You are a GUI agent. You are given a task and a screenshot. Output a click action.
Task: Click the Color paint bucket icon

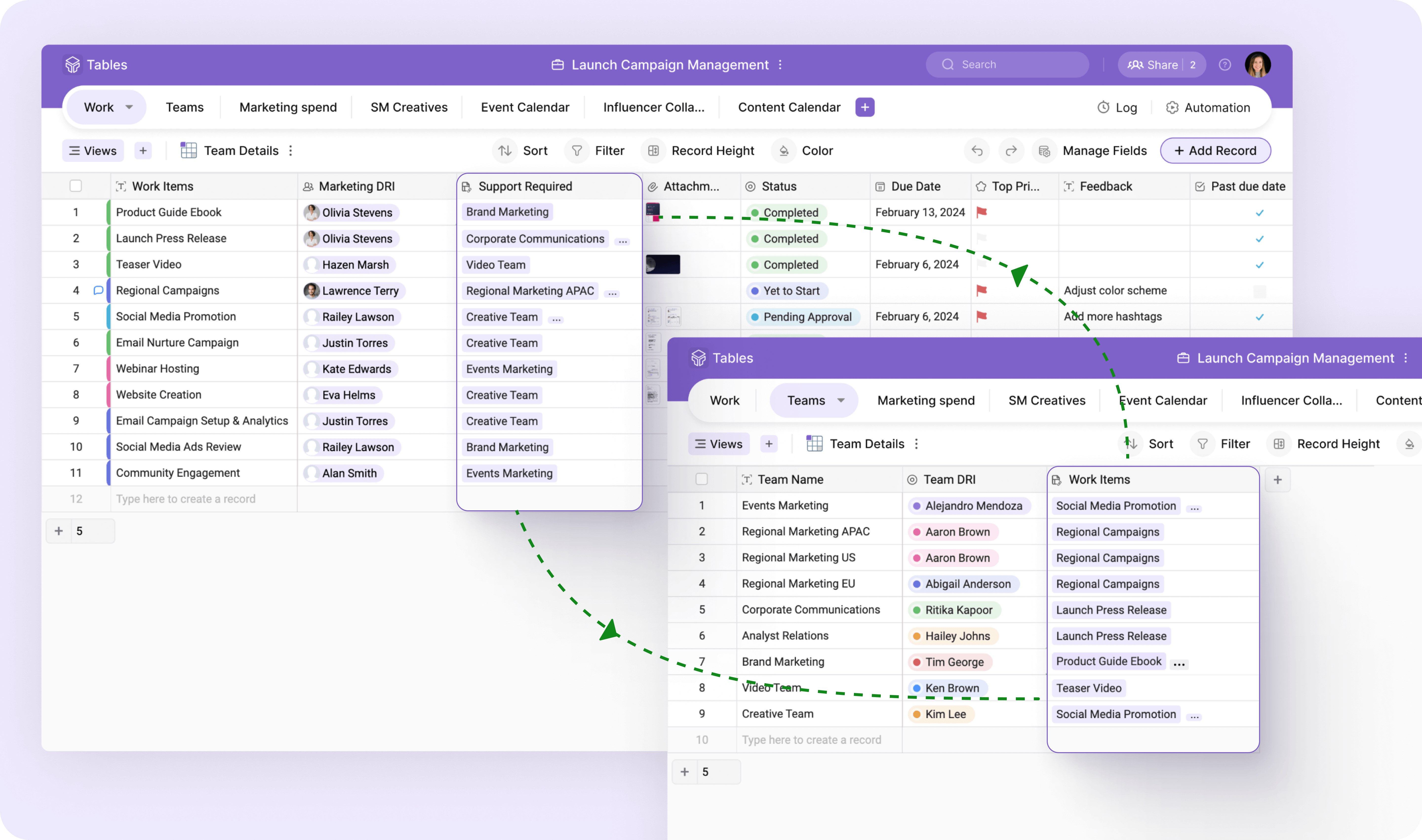click(784, 151)
